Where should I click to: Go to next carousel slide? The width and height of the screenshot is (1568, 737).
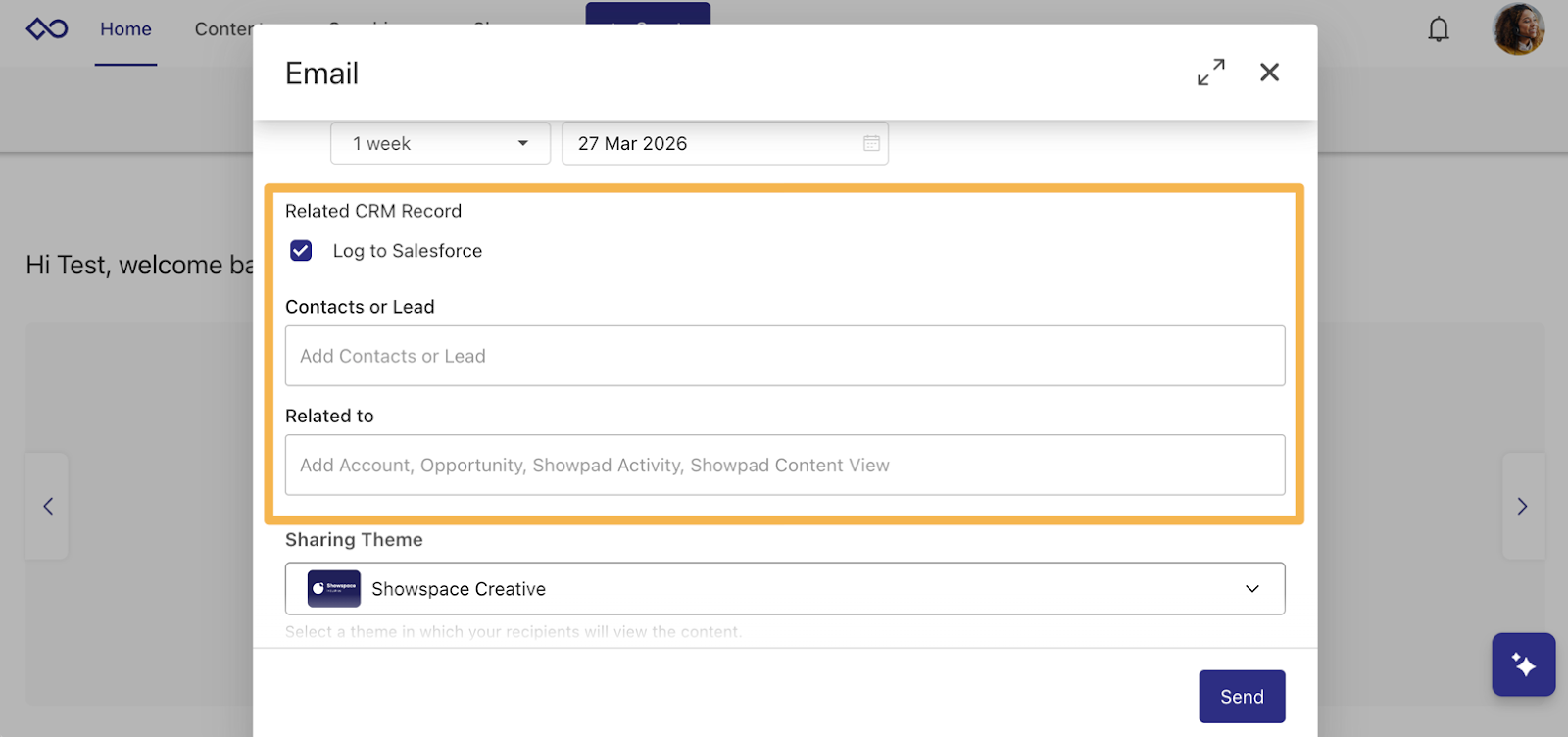(x=1523, y=506)
